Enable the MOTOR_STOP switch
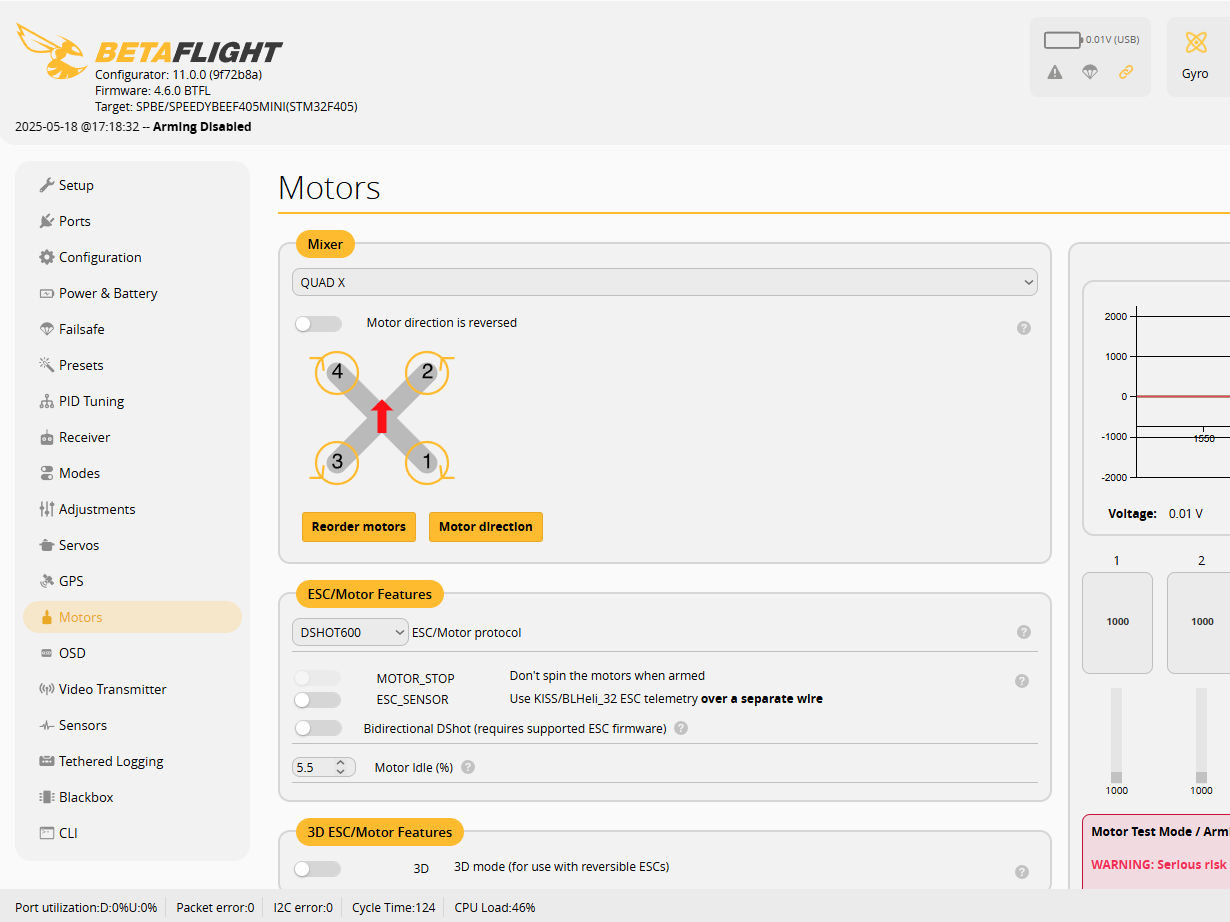This screenshot has width=1230, height=922. coord(318,678)
